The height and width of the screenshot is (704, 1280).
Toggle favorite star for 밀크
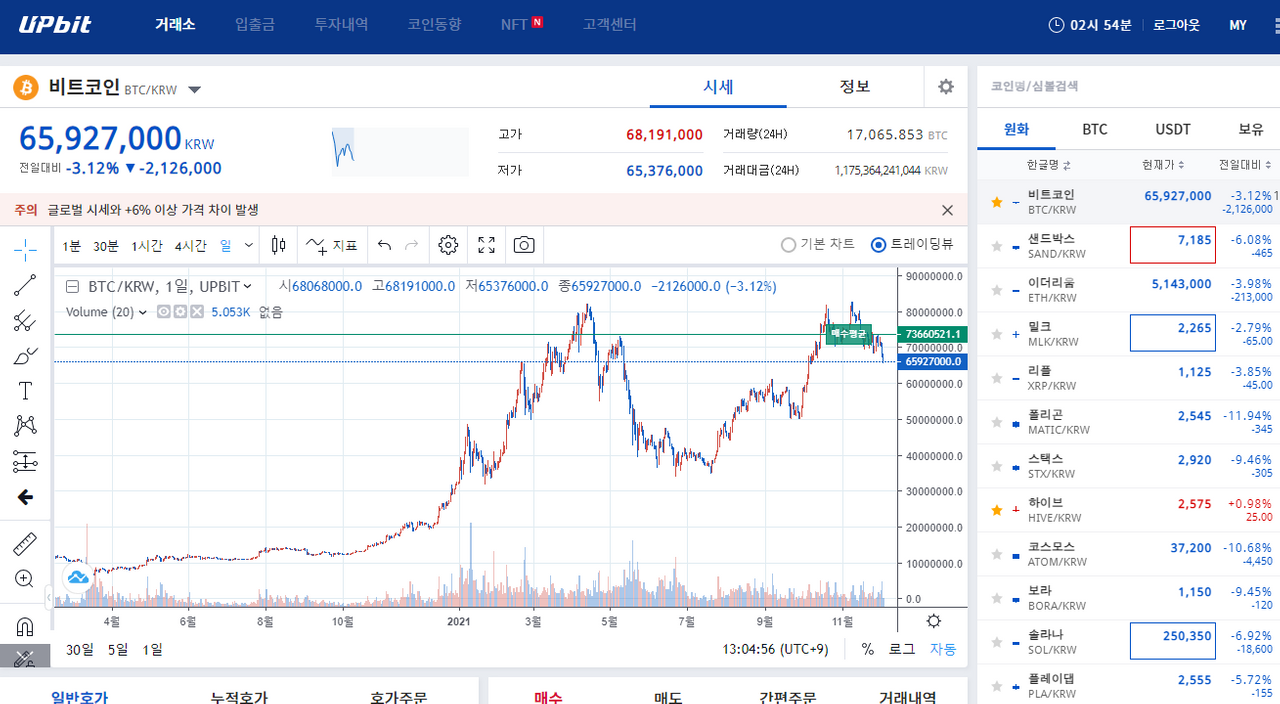click(x=996, y=334)
